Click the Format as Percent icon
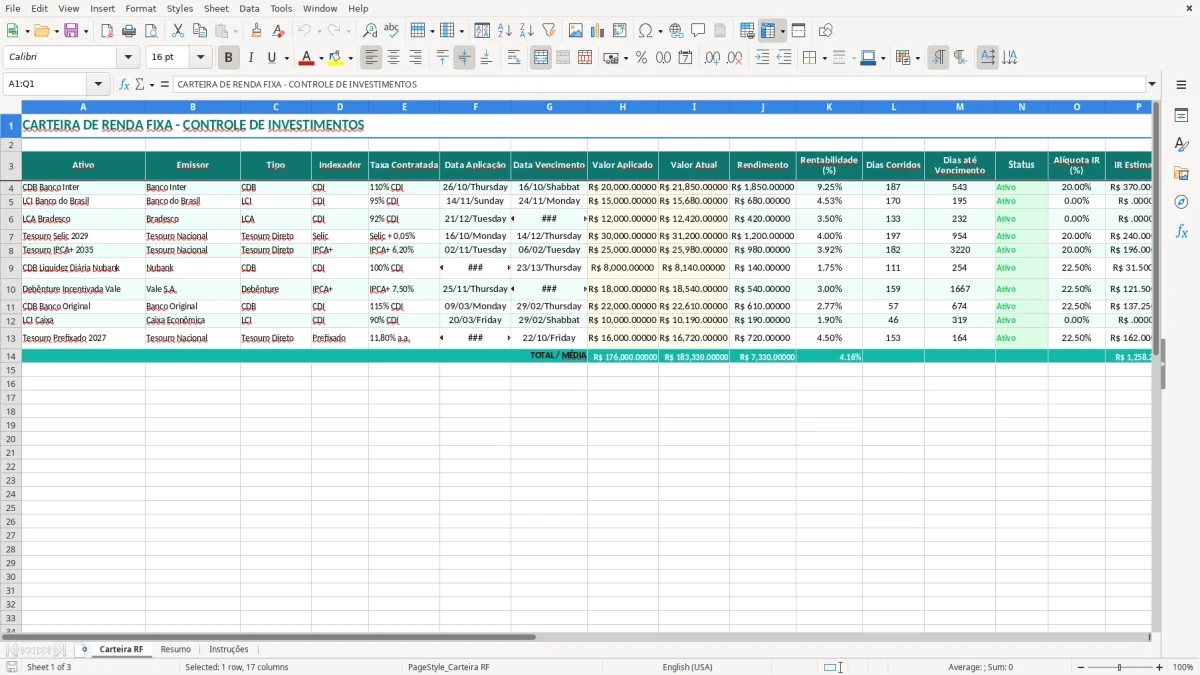 (x=641, y=58)
